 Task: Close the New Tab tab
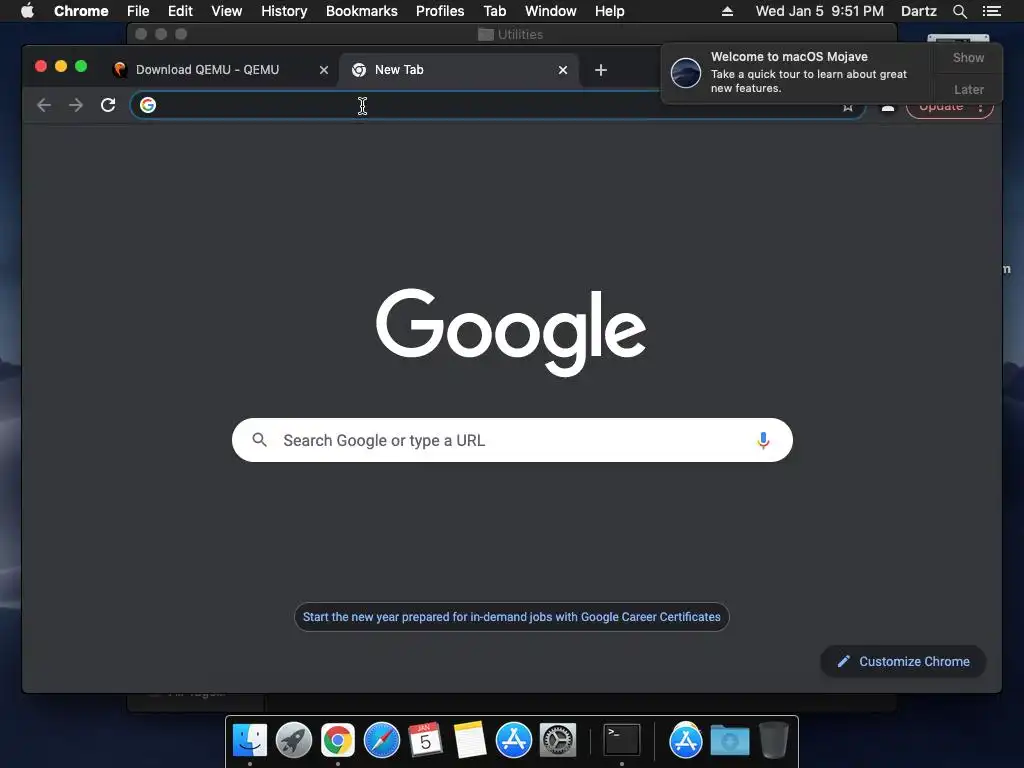coord(563,70)
